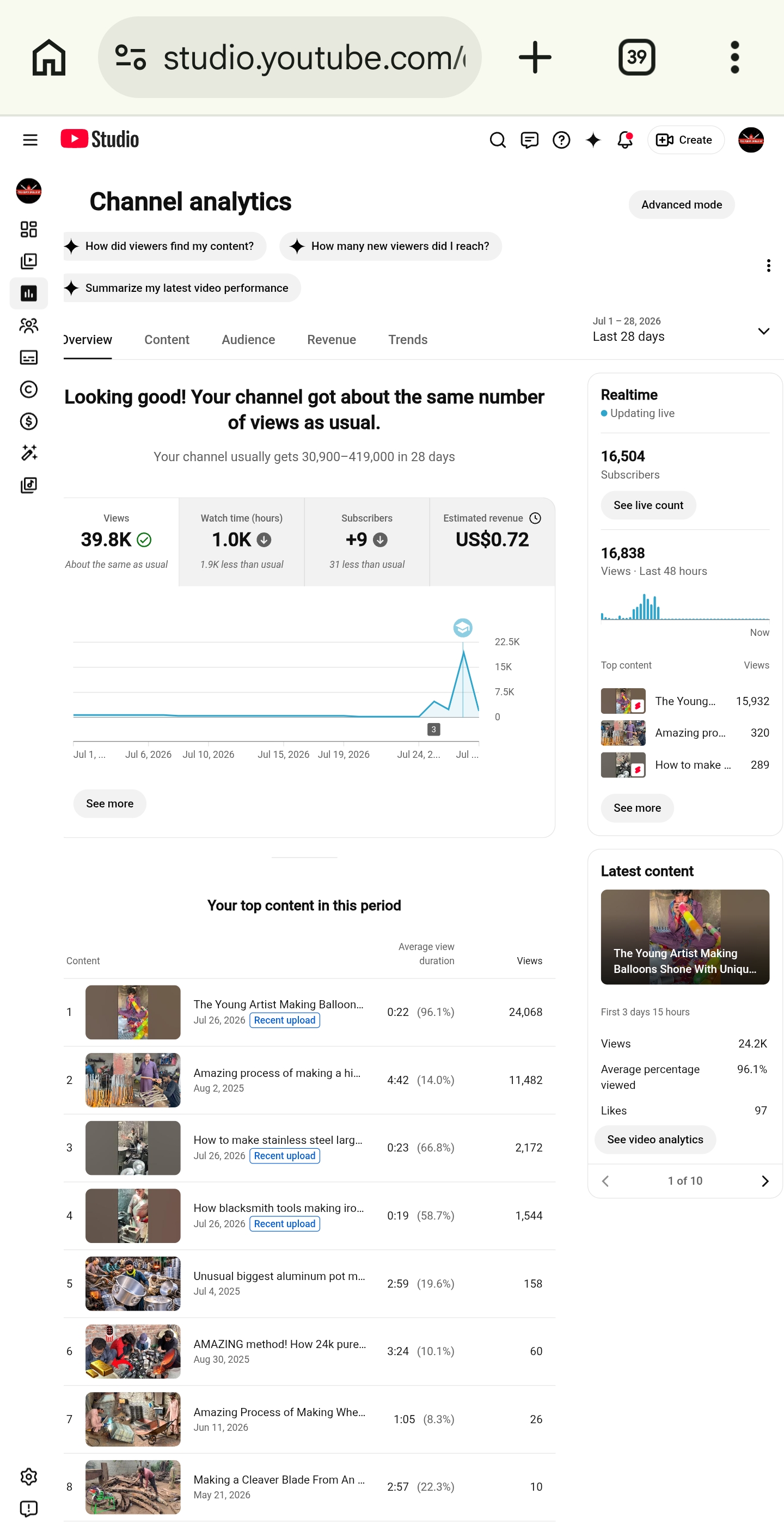Image resolution: width=784 pixels, height=1531 pixels.
Task: Open 'The Young Artist Making Balloon…' top content row
Action: point(309,1012)
